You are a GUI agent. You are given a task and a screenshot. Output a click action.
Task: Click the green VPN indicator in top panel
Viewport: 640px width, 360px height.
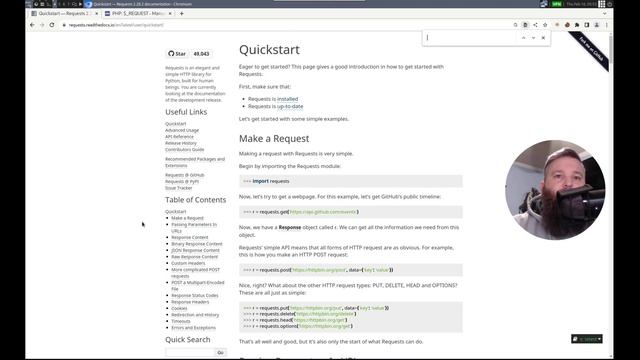click(x=557, y=4)
